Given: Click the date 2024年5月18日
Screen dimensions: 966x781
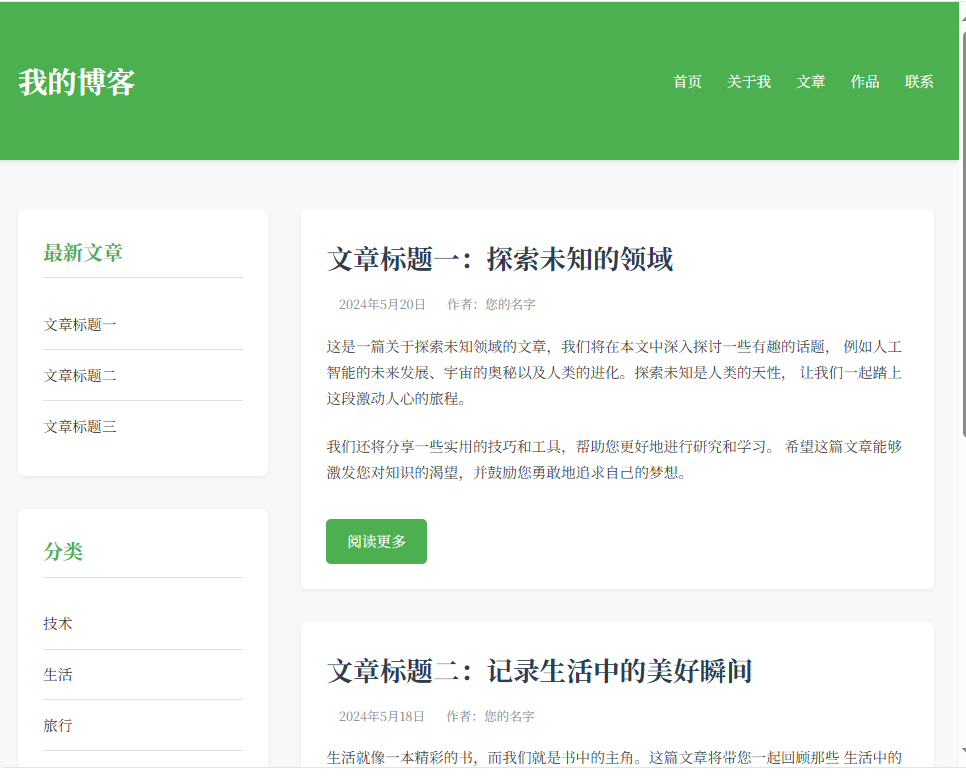Looking at the screenshot, I should point(381,716).
